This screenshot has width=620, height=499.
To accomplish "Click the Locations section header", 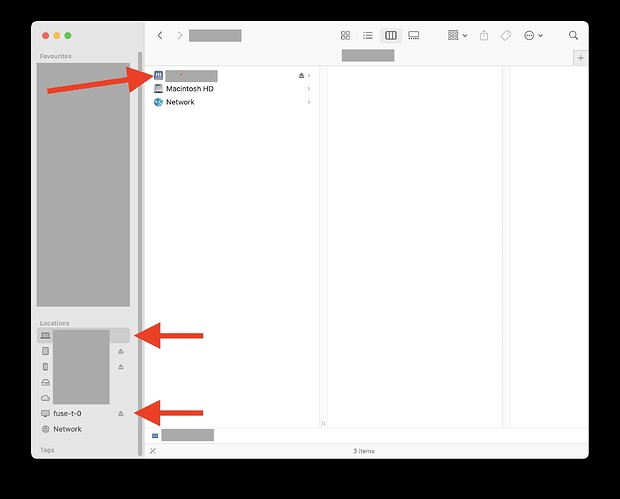I will coord(55,323).
